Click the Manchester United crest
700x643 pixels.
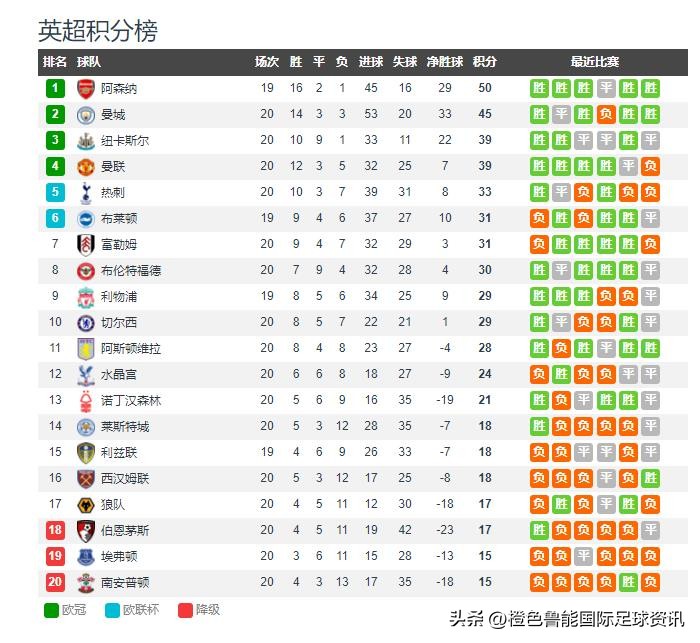(x=85, y=166)
